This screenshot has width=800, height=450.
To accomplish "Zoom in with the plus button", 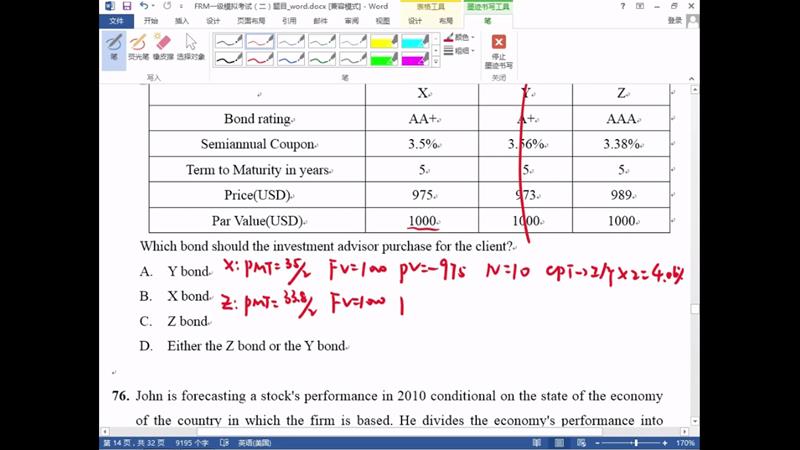I will pos(665,443).
